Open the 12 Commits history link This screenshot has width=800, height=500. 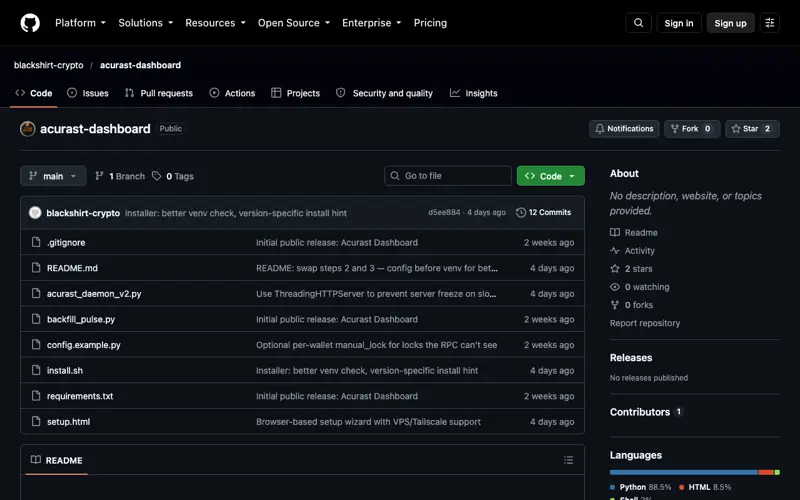tap(543, 213)
